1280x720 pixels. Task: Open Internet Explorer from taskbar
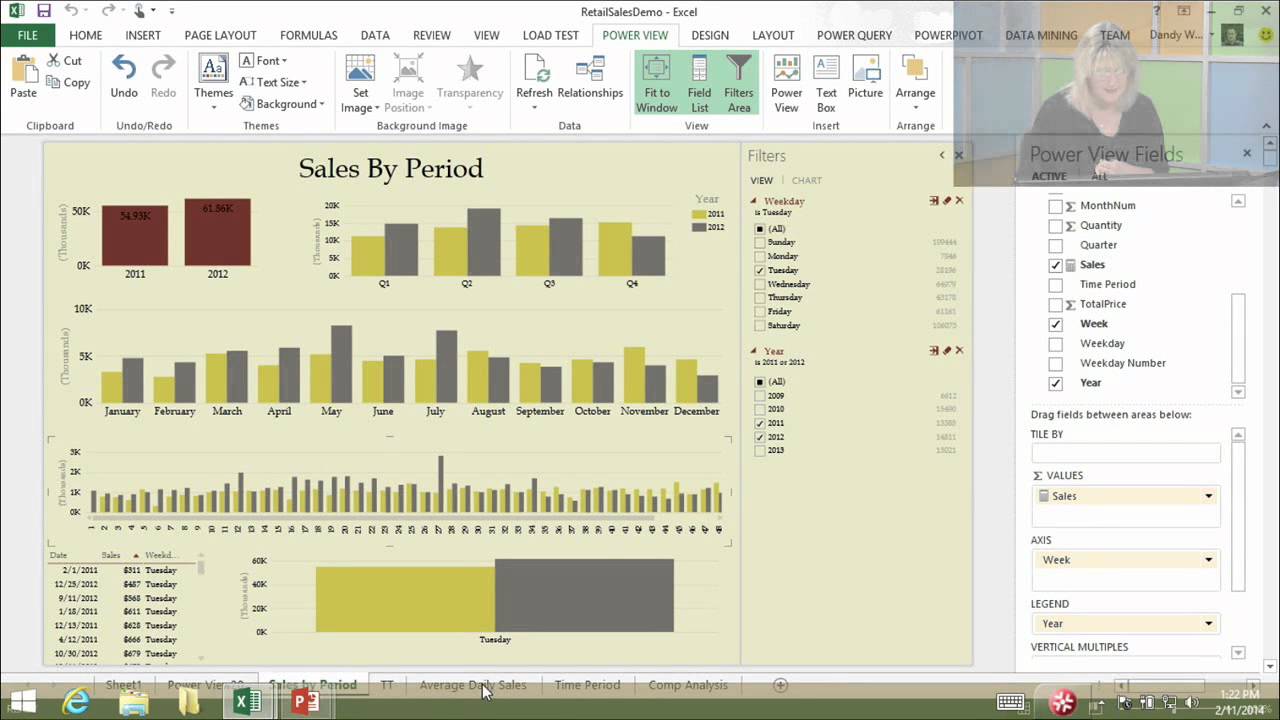76,702
